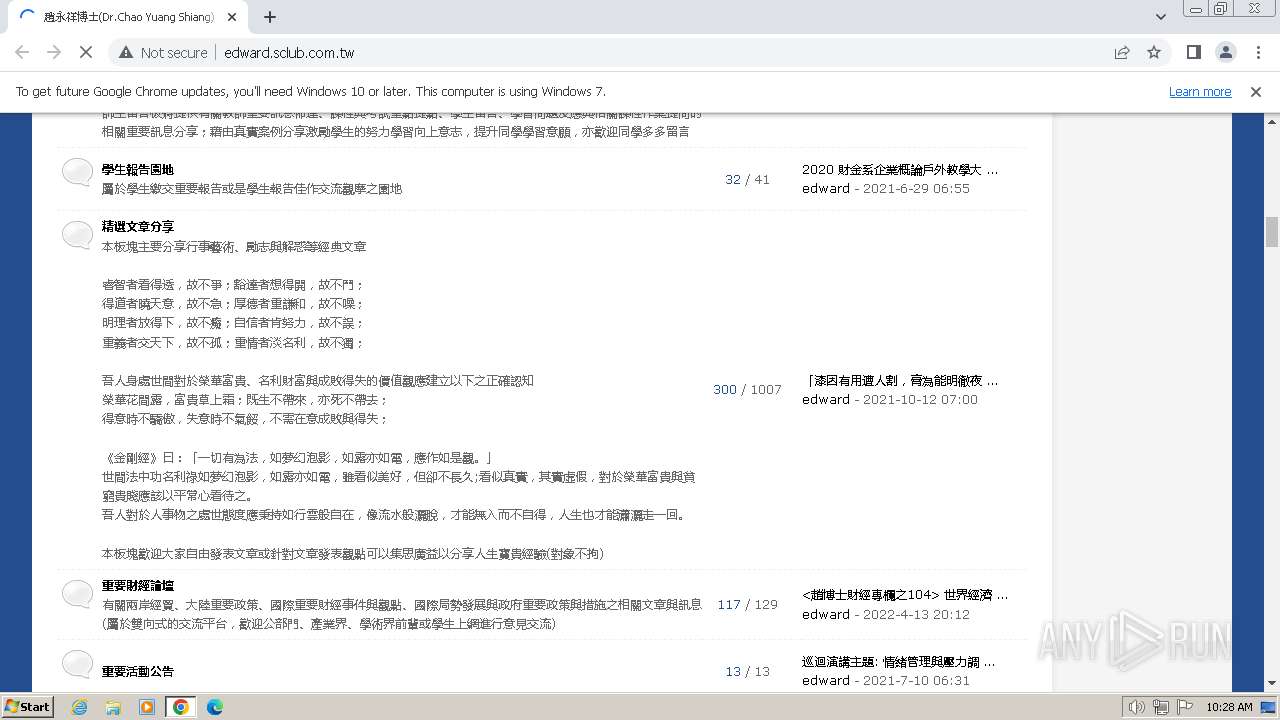
Task: Click the 重要活動公告 forum bubble icon
Action: (x=77, y=664)
